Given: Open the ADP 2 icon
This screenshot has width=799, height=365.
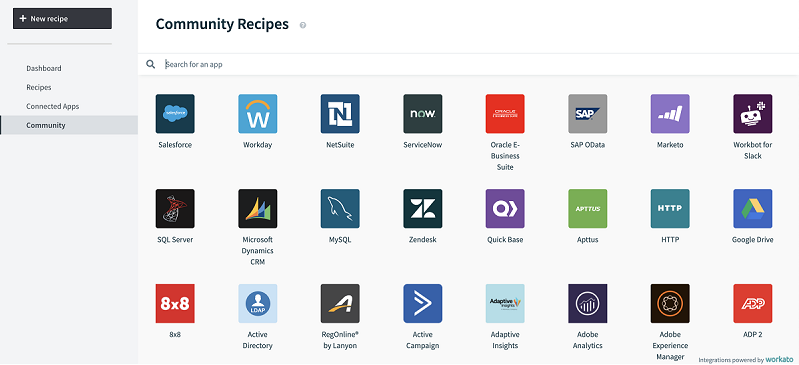Looking at the screenshot, I should pyautogui.click(x=753, y=303).
